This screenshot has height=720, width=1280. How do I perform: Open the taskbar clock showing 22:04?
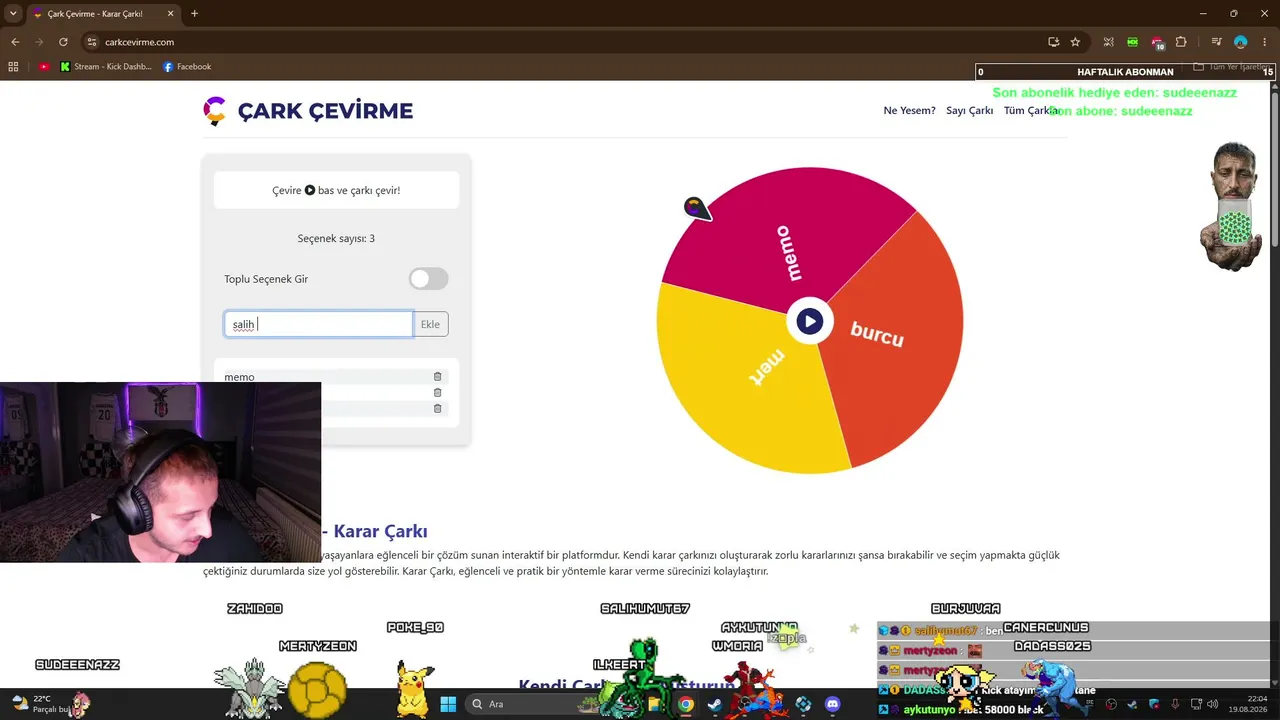coord(1247,704)
